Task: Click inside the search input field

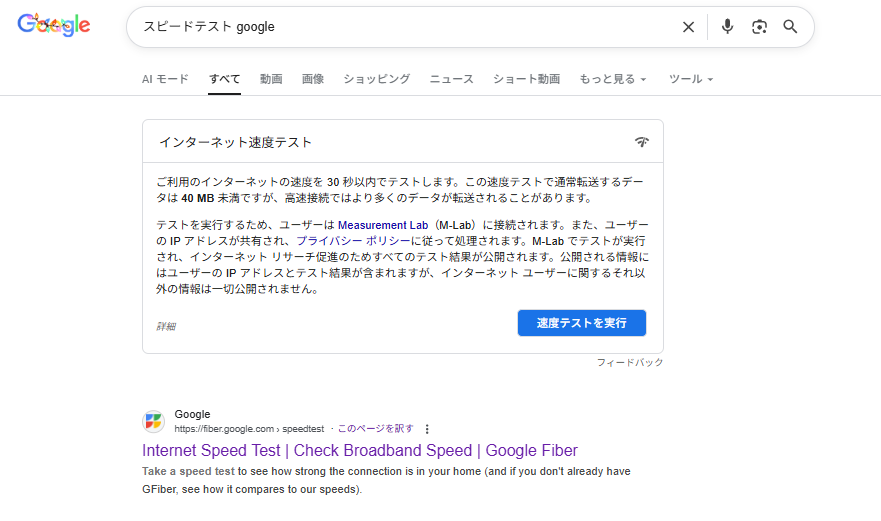Action: pyautogui.click(x=400, y=27)
